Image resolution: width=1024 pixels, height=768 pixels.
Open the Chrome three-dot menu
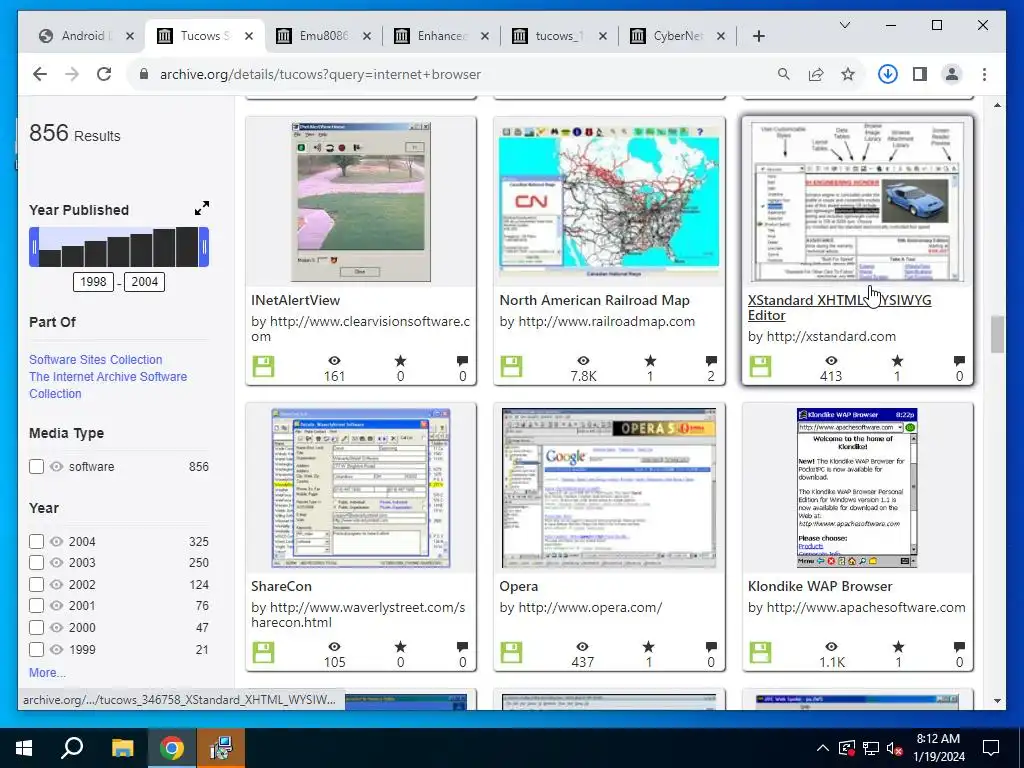984,74
